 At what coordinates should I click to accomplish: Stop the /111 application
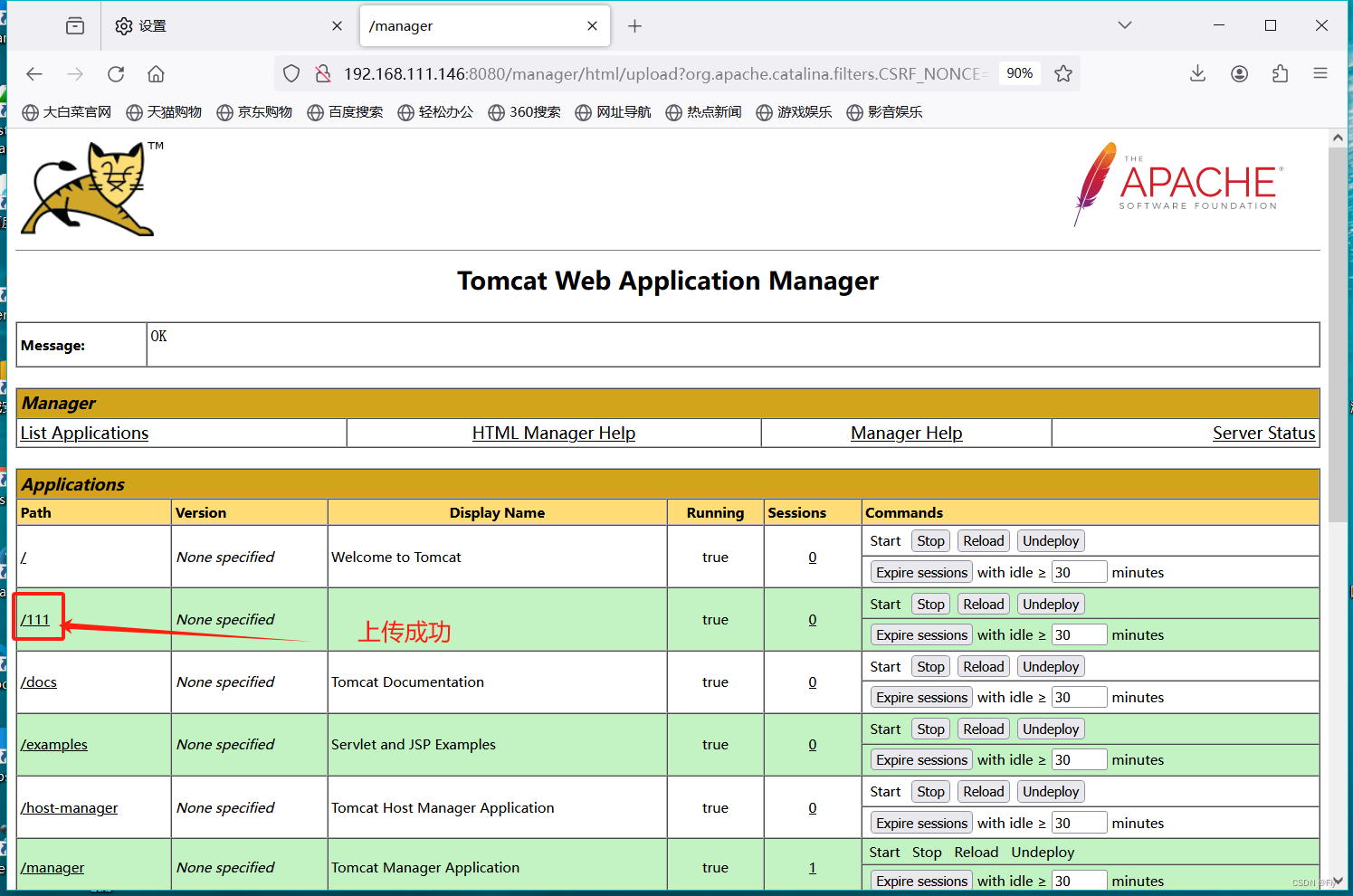(930, 605)
